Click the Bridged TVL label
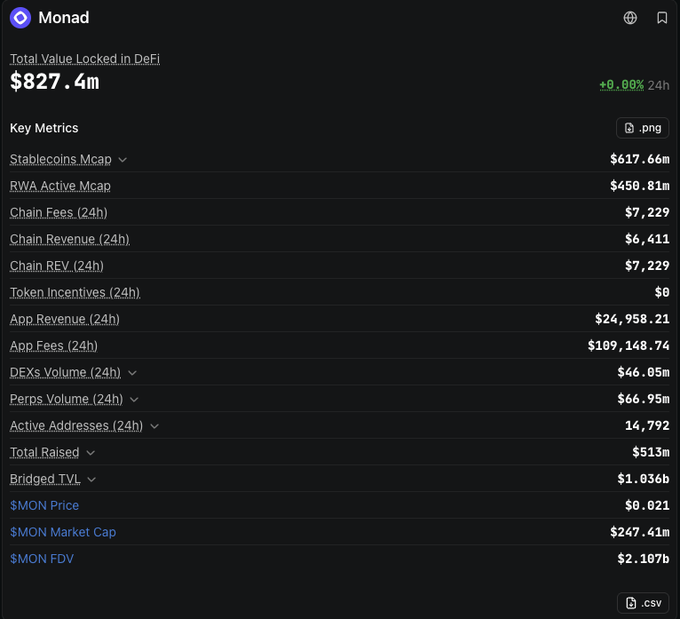This screenshot has width=680, height=619. pyautogui.click(x=45, y=479)
